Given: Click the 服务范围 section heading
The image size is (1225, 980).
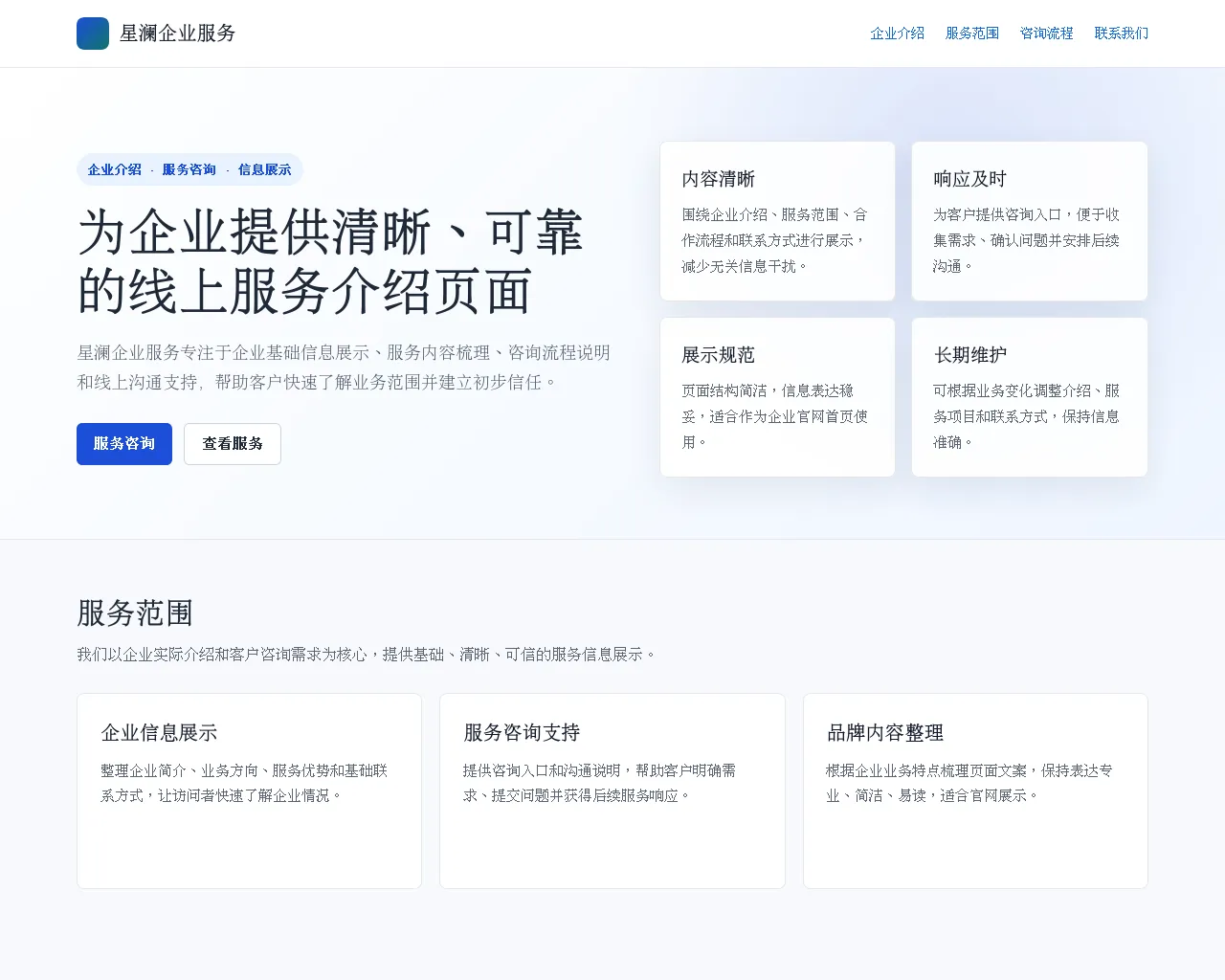Looking at the screenshot, I should pyautogui.click(x=135, y=612).
